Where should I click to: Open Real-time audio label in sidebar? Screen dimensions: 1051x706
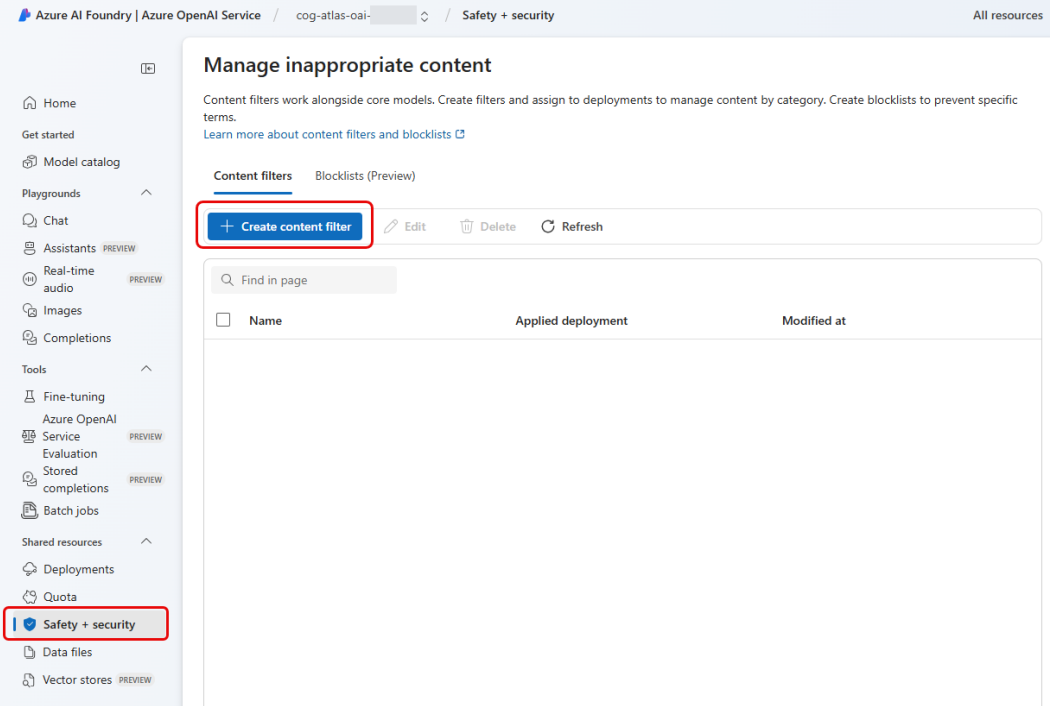coord(69,279)
